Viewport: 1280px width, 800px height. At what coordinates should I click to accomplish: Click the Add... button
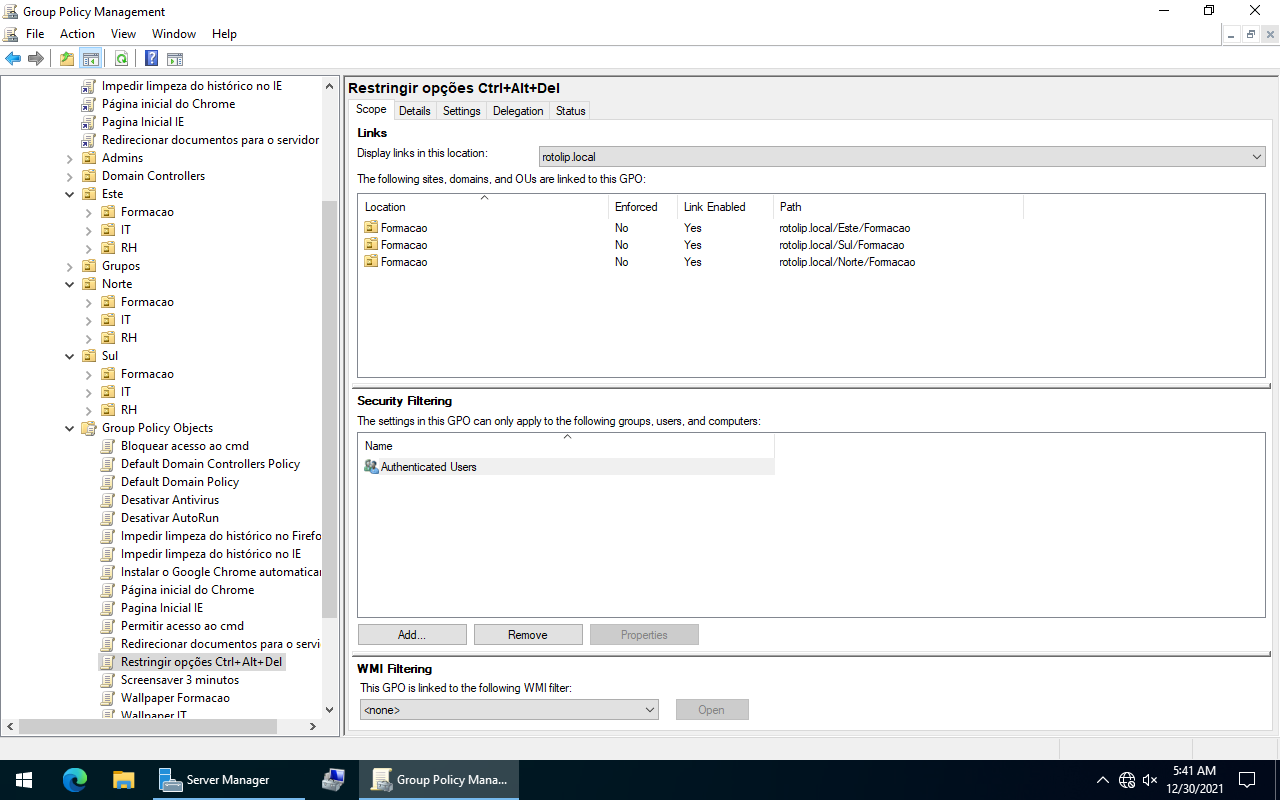[412, 635]
